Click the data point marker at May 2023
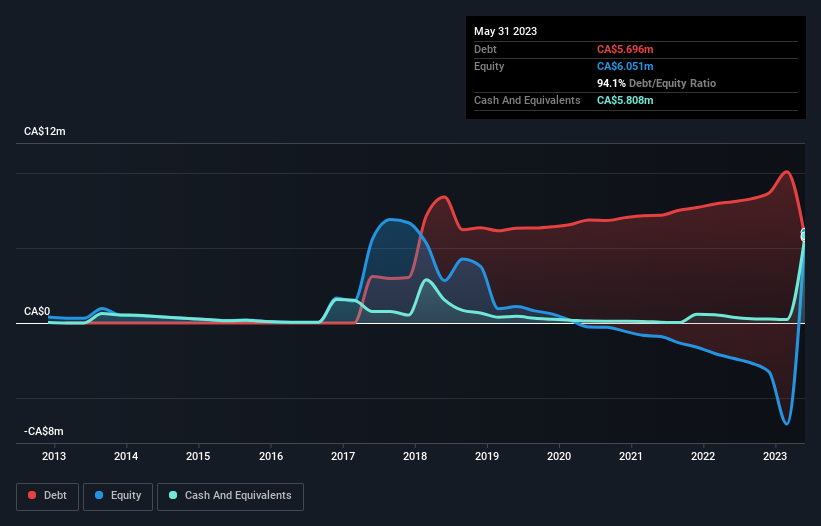The height and width of the screenshot is (526, 821). point(804,235)
